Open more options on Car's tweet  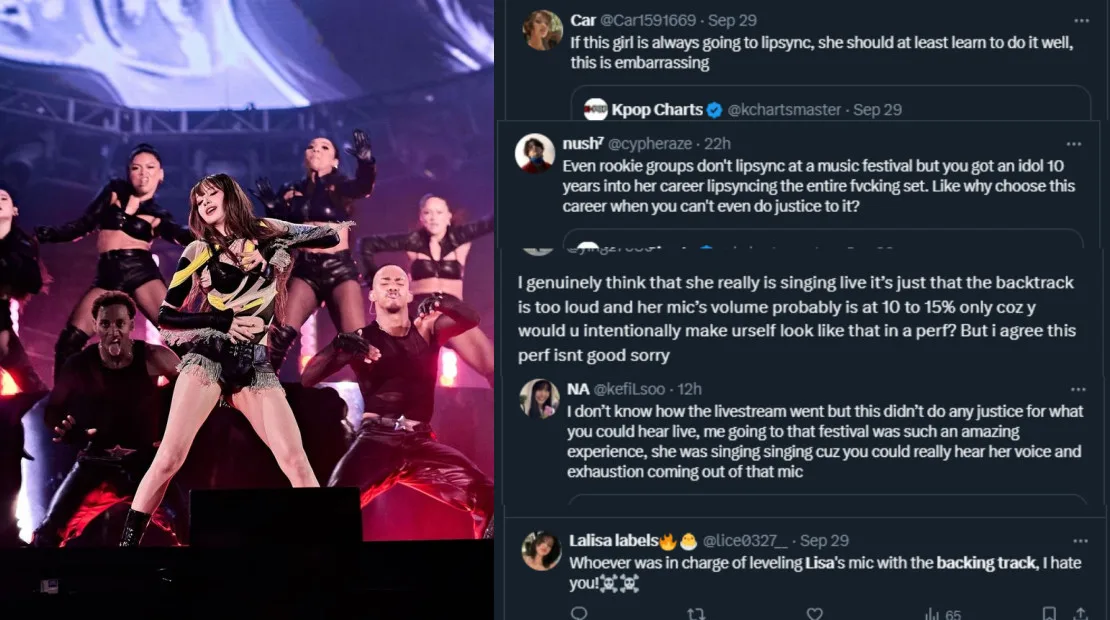1081,20
